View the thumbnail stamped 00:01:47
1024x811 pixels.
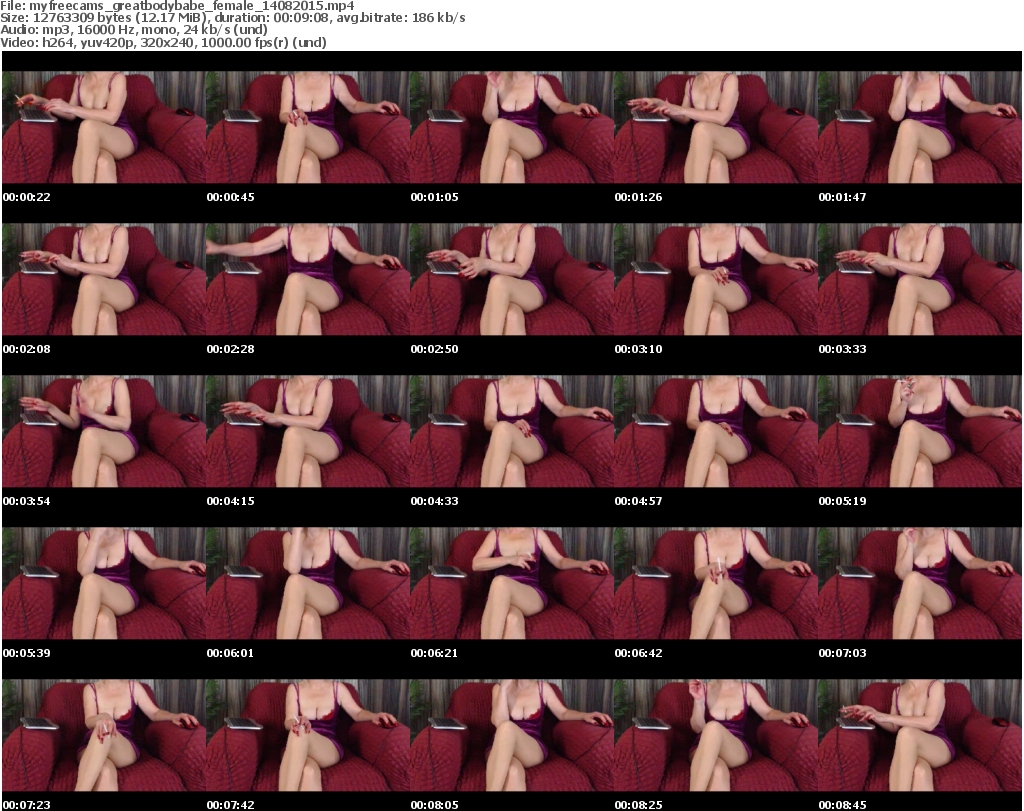[x=920, y=127]
